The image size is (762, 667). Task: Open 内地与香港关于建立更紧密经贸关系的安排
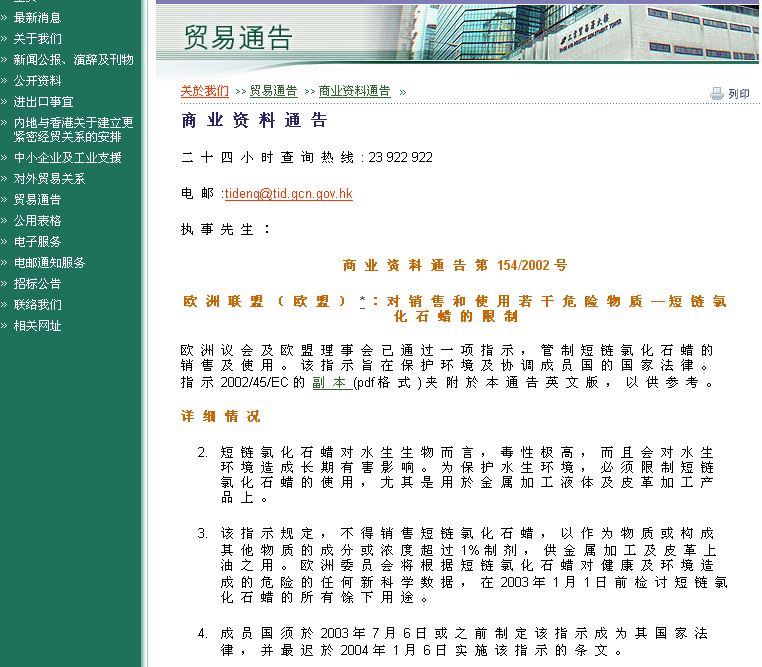[73, 129]
